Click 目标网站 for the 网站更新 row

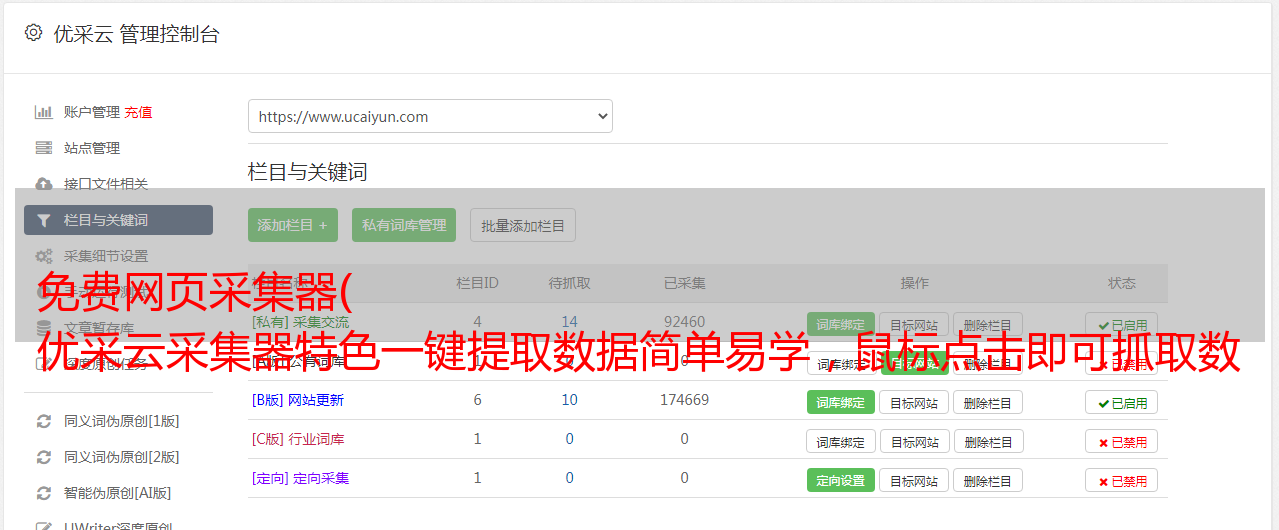click(914, 402)
